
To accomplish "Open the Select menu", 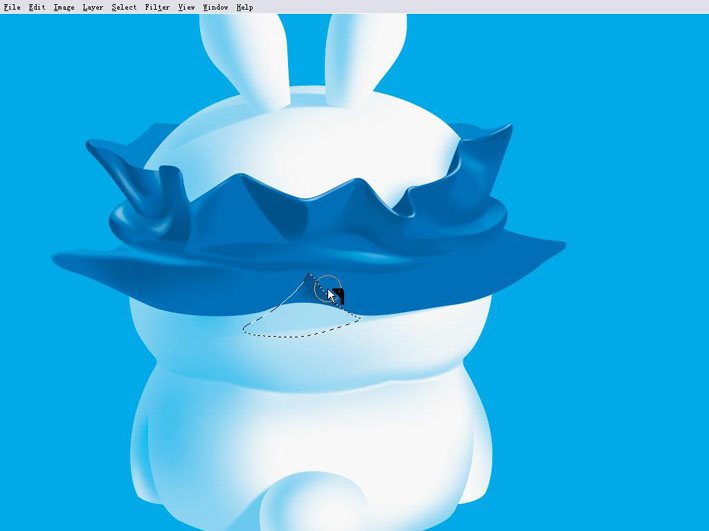I will pos(124,7).
